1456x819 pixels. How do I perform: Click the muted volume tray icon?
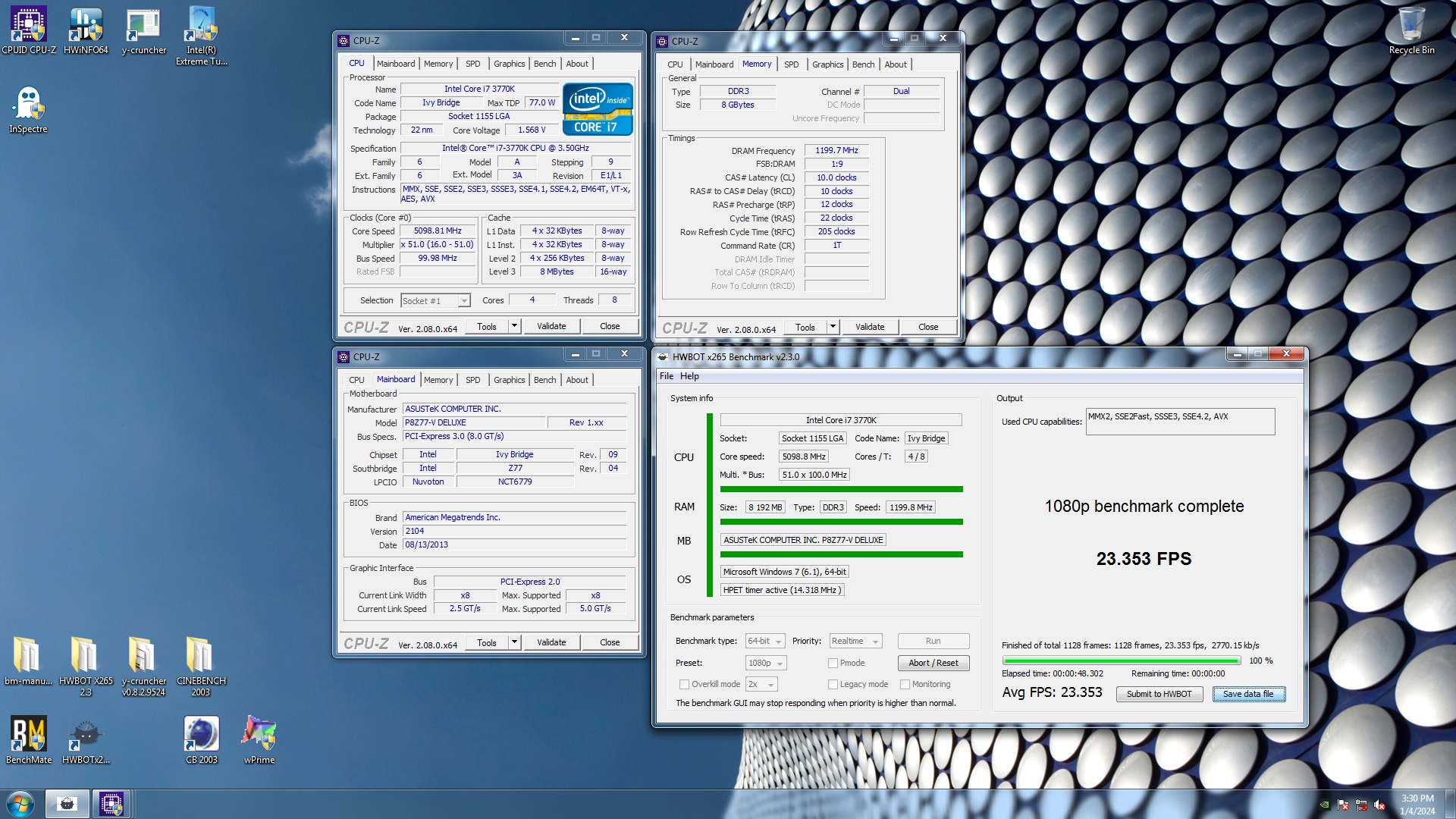coord(1379,805)
